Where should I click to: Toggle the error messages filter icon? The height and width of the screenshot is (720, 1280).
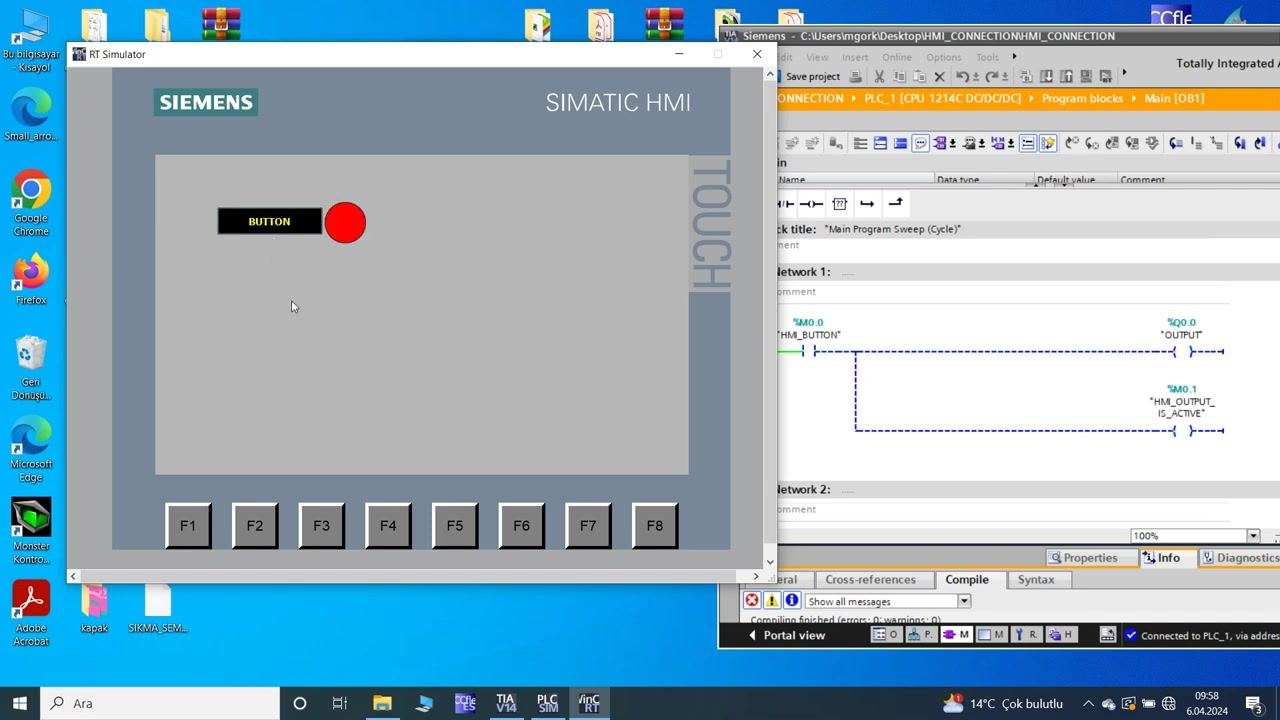(x=752, y=600)
